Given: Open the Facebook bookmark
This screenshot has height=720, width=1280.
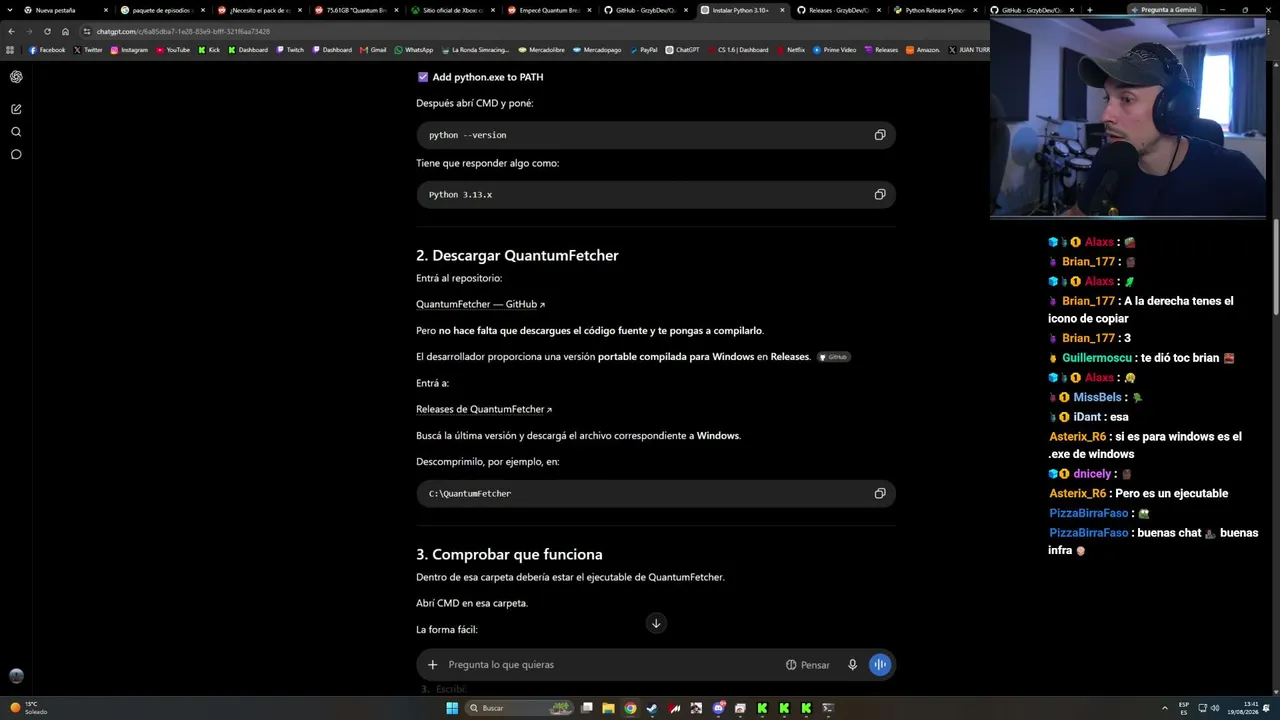Looking at the screenshot, I should [x=47, y=50].
